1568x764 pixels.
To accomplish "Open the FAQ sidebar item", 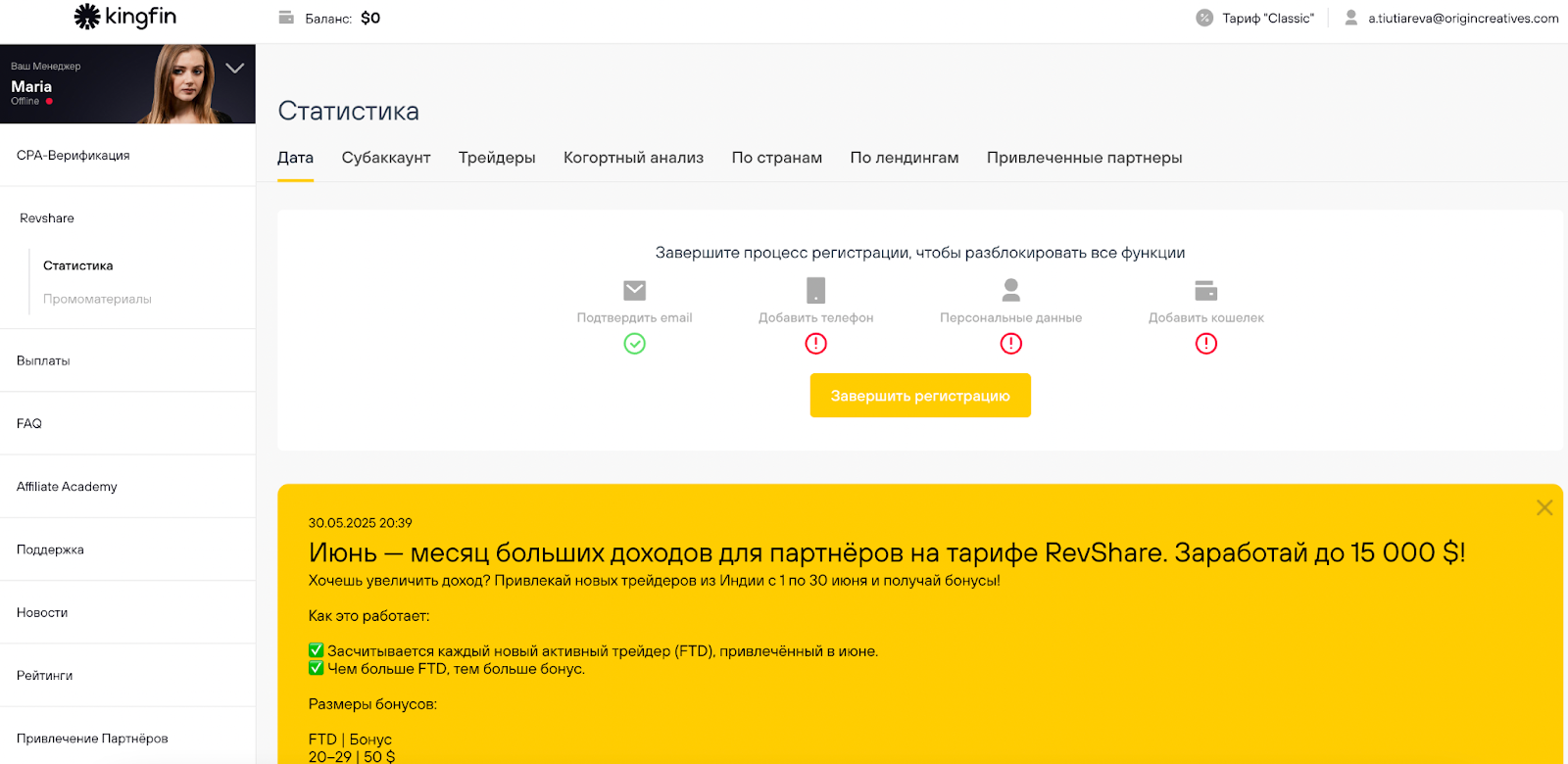I will (127, 423).
